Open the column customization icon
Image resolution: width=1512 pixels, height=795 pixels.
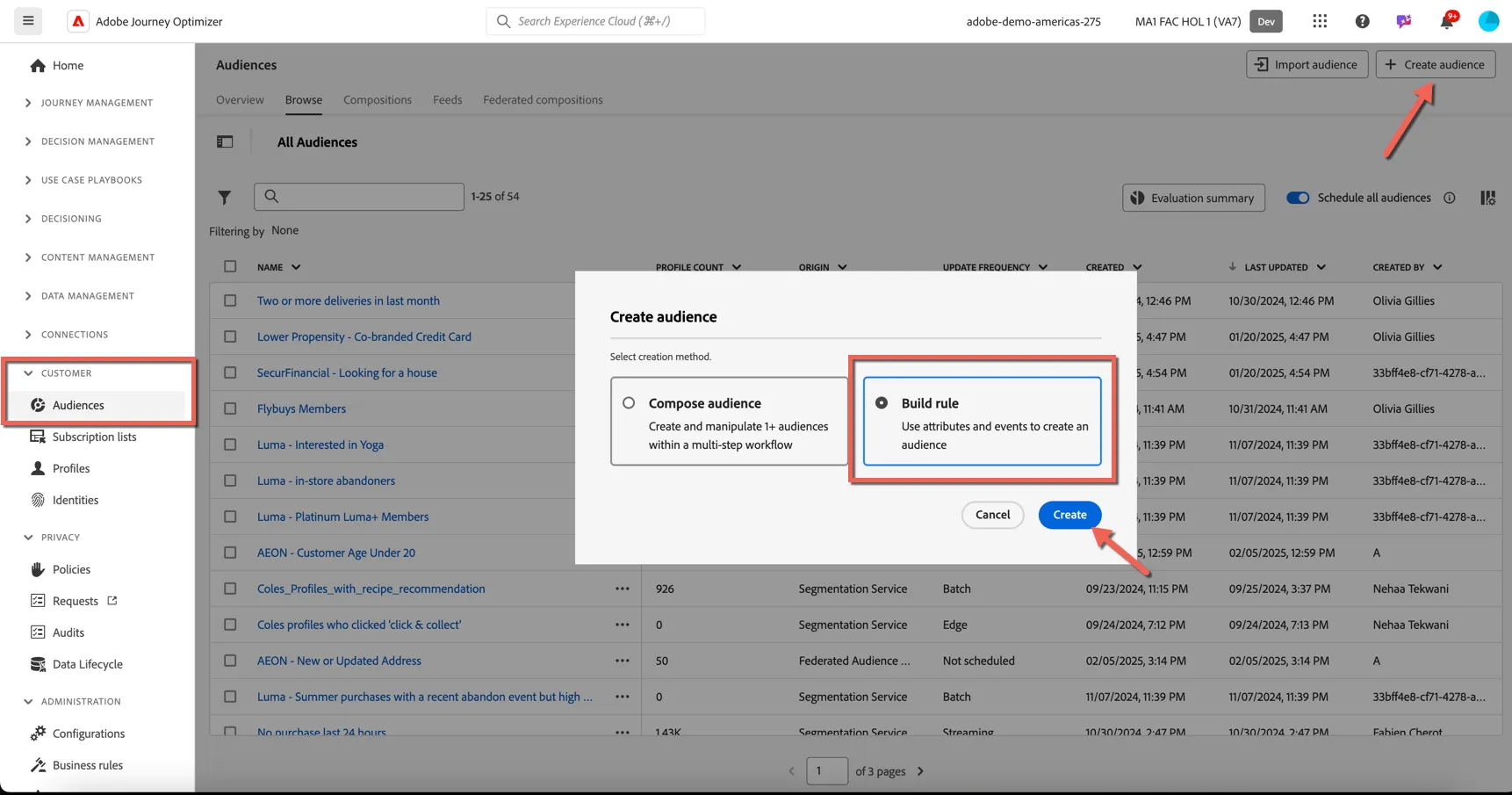1487,198
